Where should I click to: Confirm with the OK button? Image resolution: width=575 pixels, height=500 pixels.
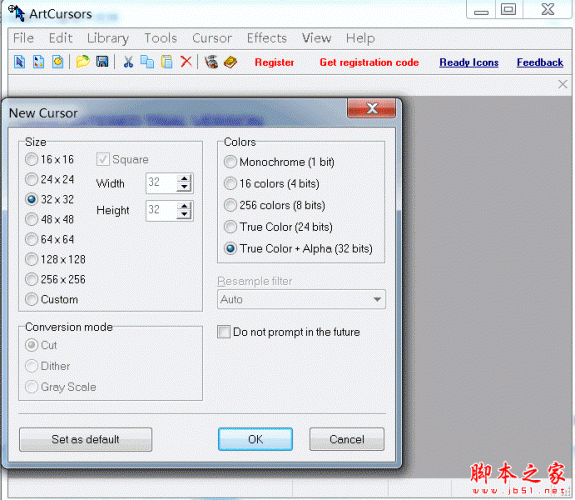coord(255,439)
